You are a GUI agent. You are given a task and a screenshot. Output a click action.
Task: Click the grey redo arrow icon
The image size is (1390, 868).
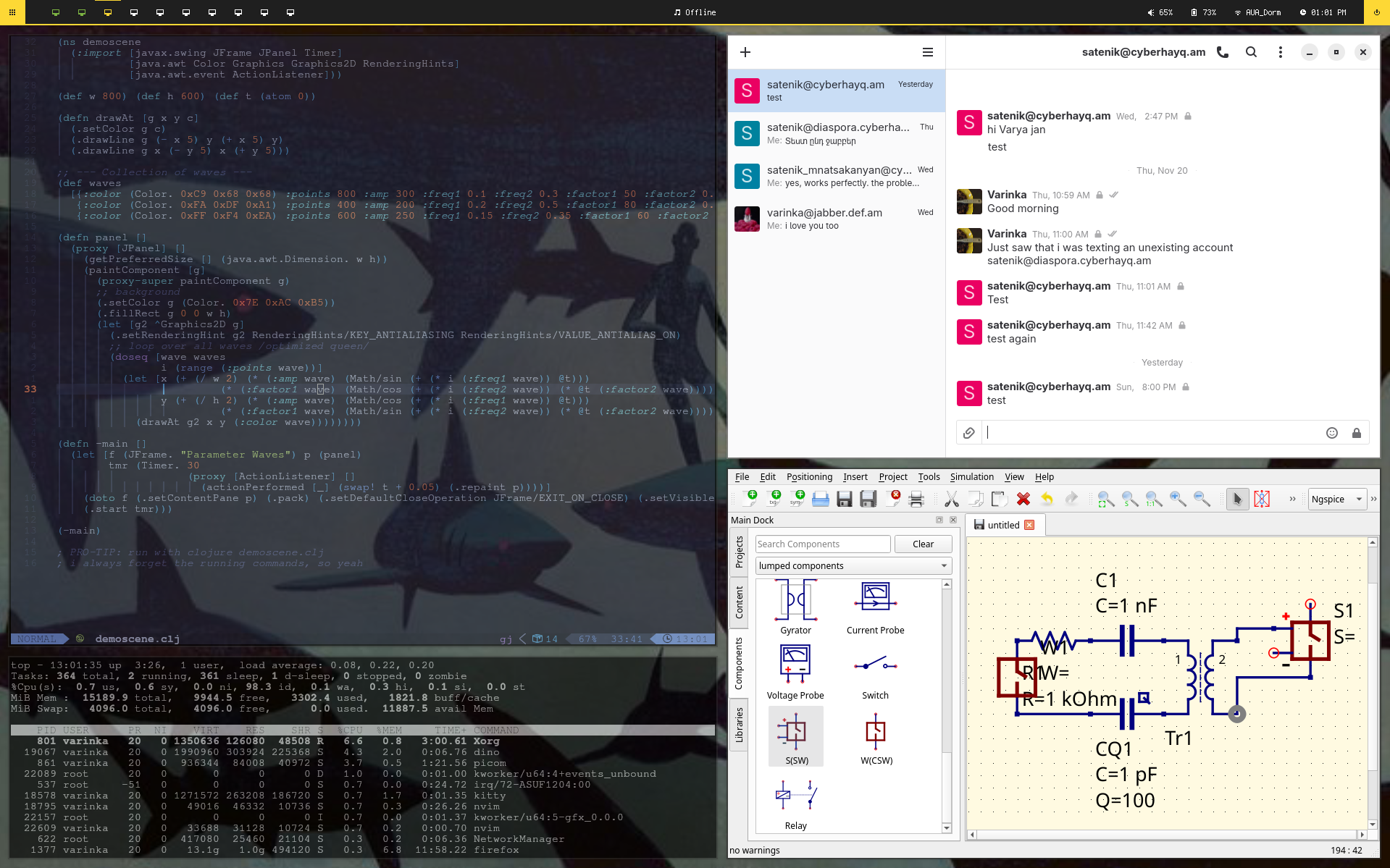(x=1071, y=499)
